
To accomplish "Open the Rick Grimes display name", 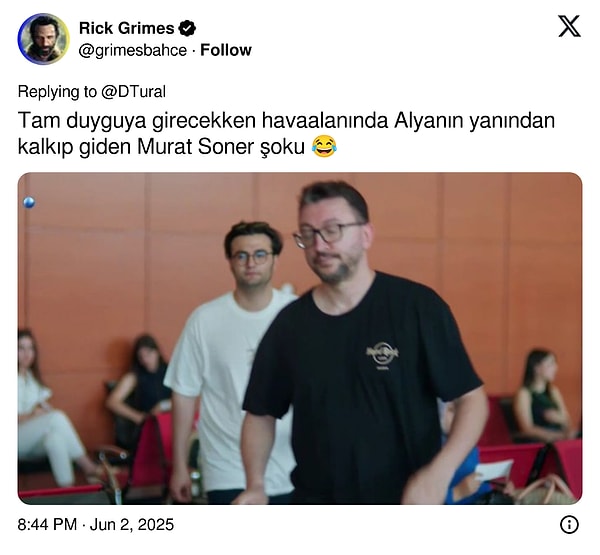I will (127, 28).
